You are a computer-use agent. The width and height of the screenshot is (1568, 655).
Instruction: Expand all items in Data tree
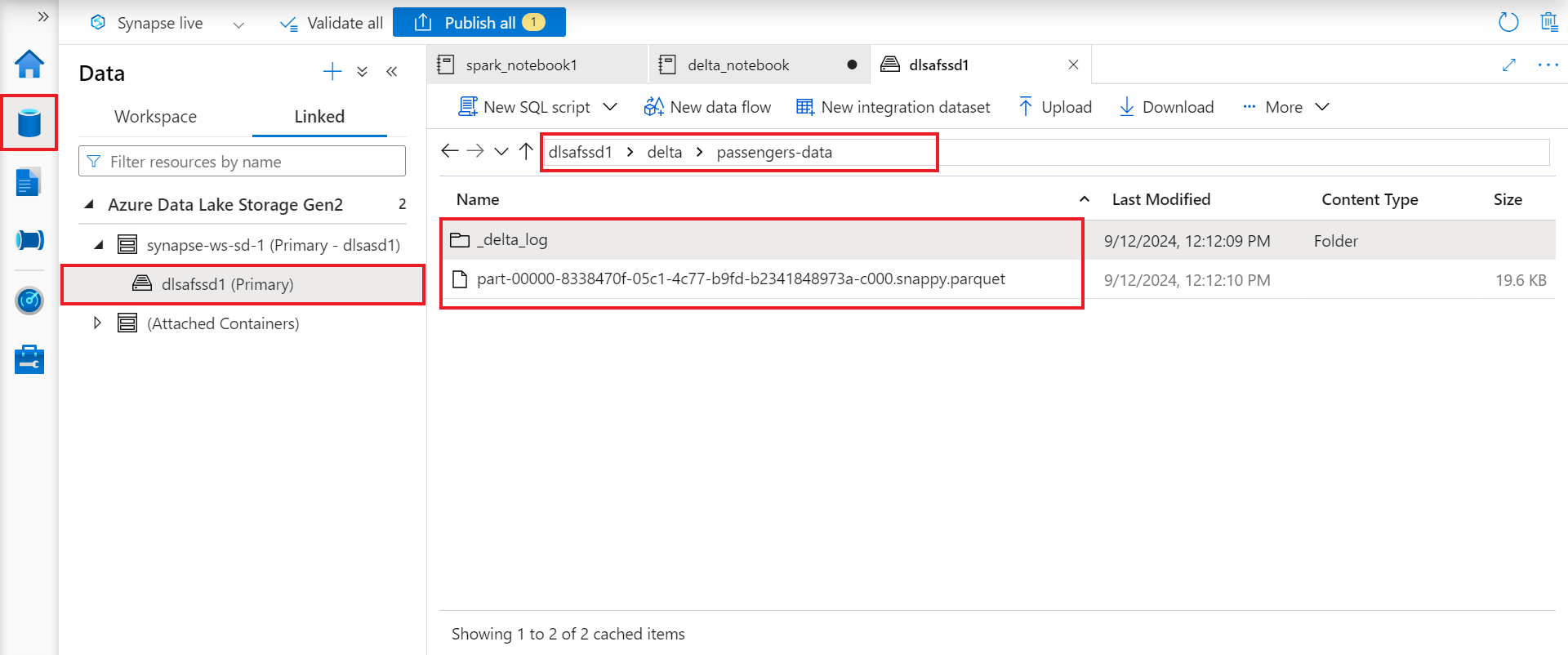[x=363, y=72]
